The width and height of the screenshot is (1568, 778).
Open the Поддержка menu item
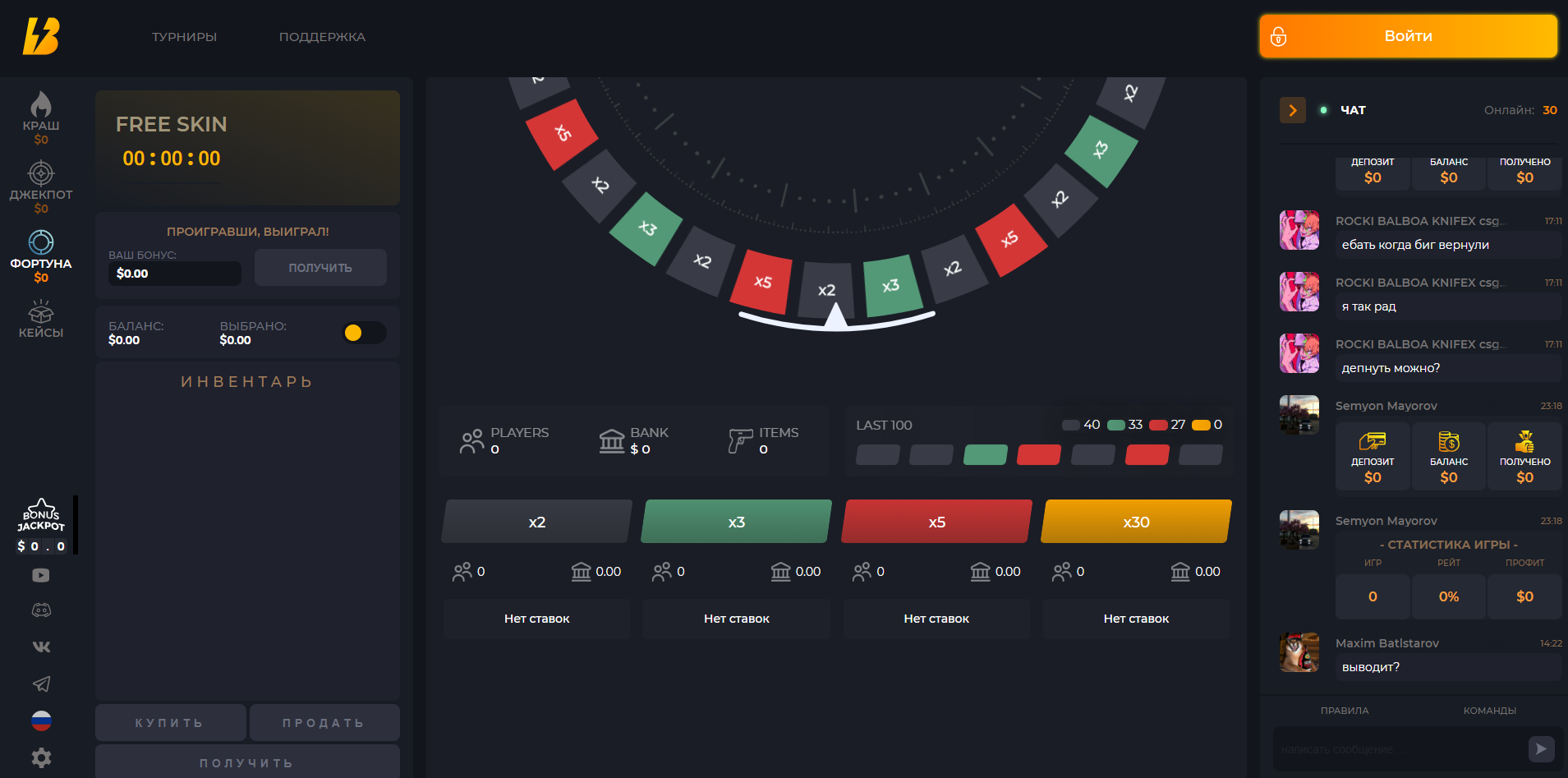coord(322,37)
